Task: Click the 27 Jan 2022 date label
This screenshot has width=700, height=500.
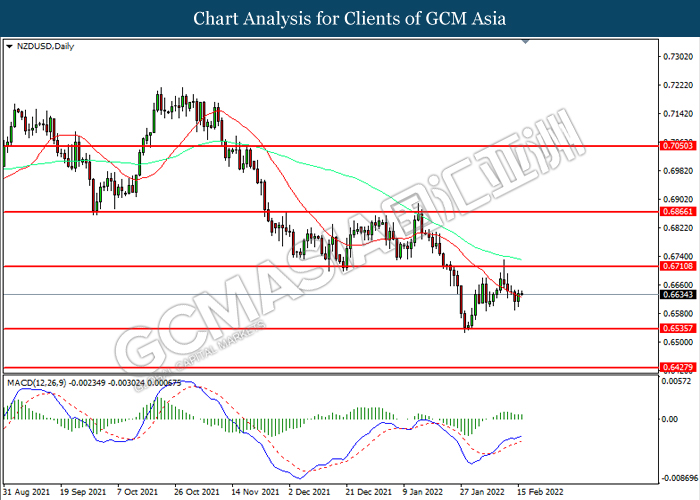Action: [x=484, y=492]
